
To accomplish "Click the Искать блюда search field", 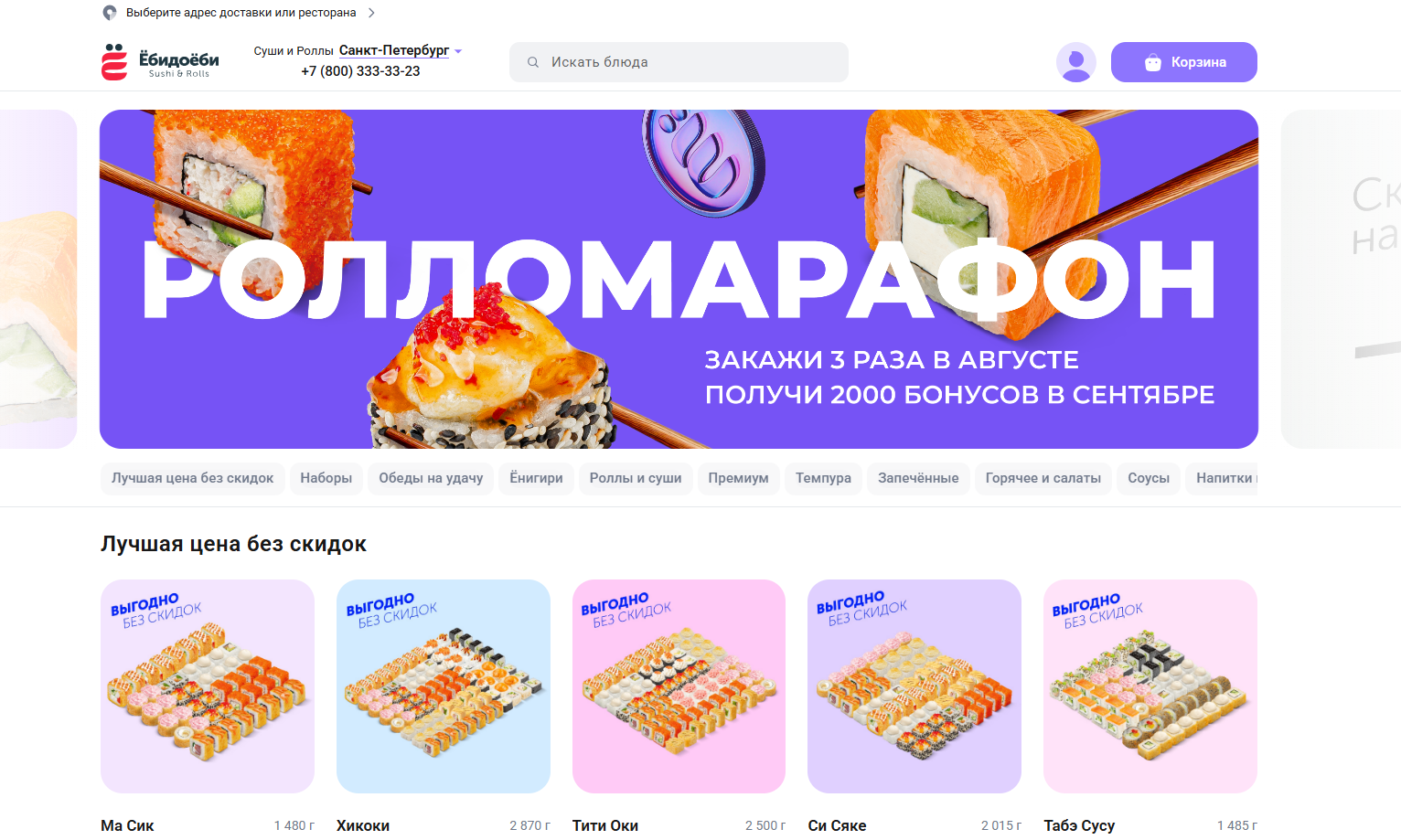I will [x=679, y=62].
